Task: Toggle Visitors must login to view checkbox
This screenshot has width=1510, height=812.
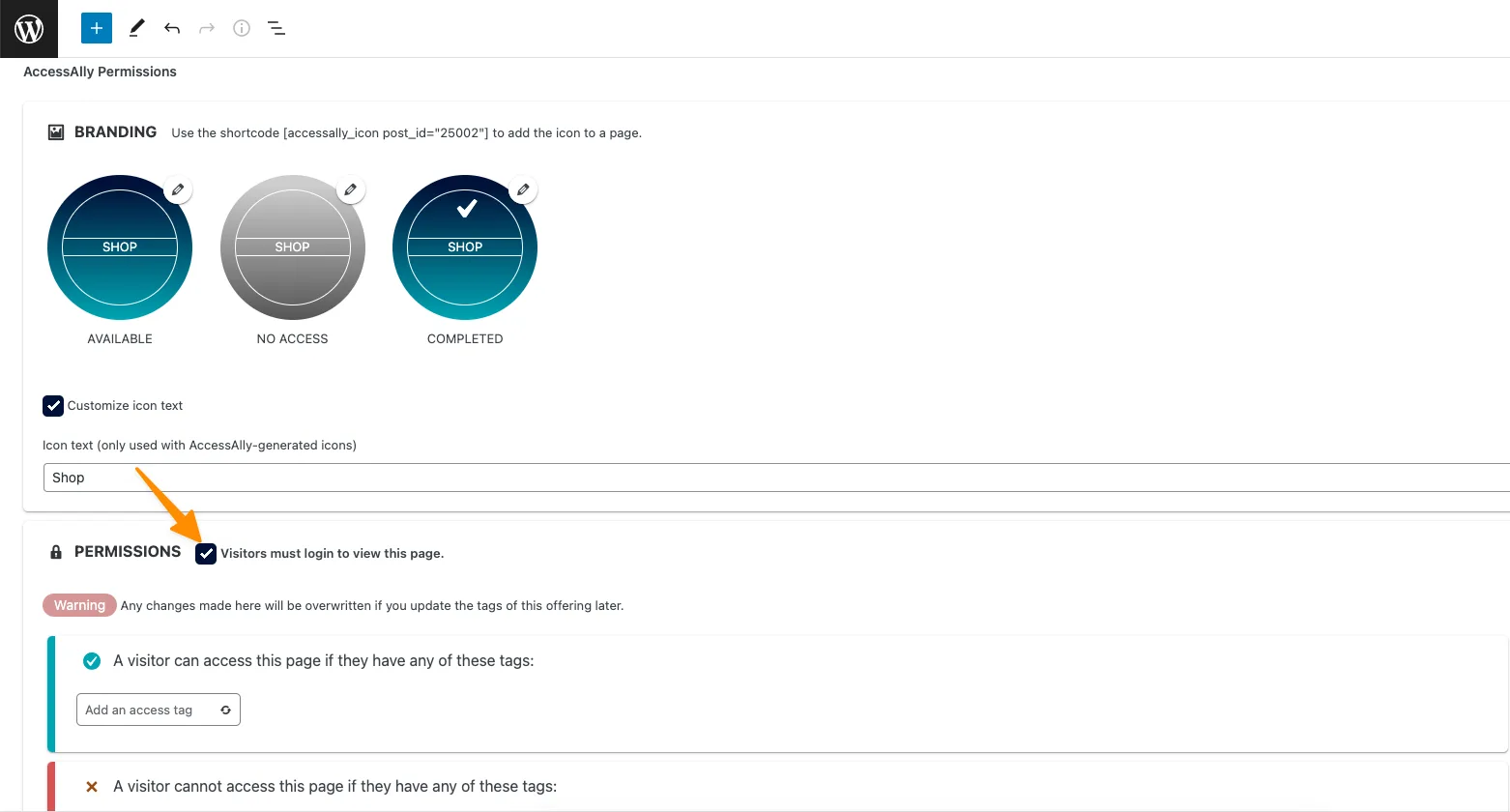Action: 206,553
